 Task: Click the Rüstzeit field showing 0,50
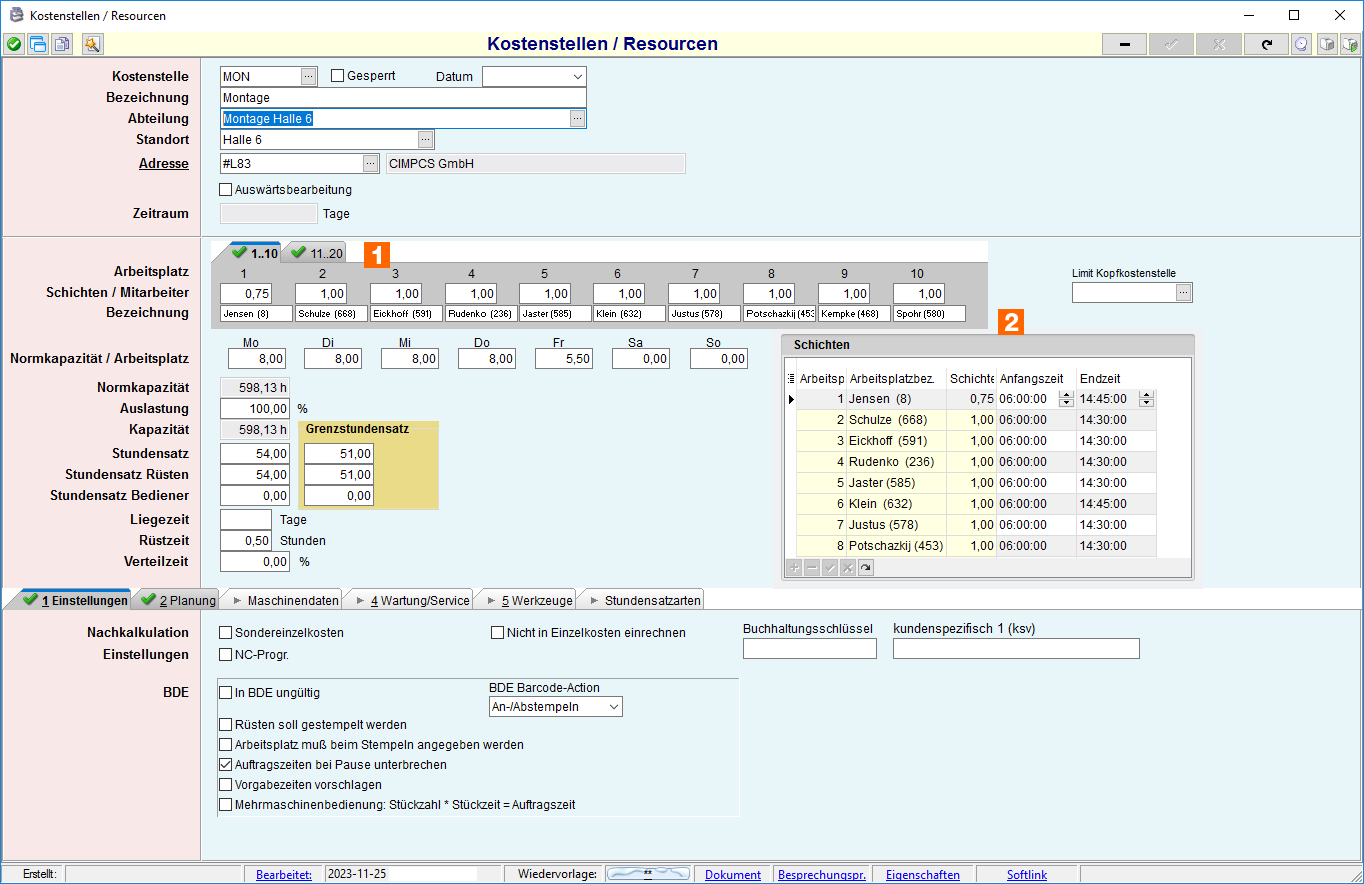[245, 540]
